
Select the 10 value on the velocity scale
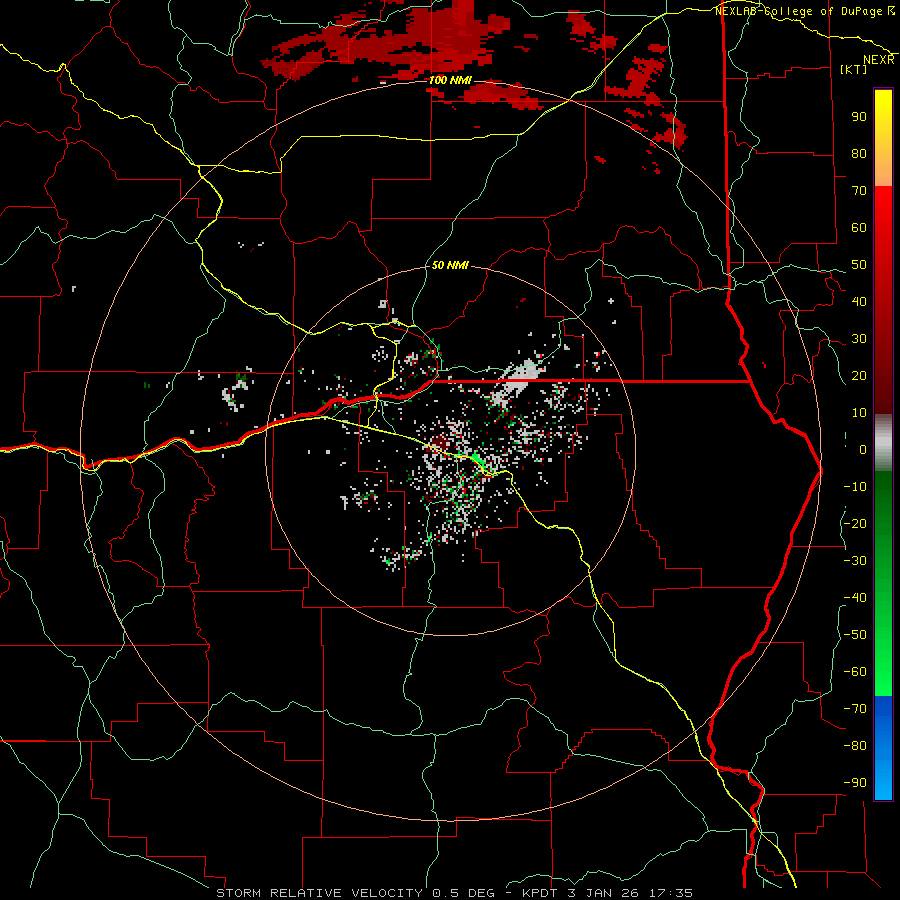[859, 413]
